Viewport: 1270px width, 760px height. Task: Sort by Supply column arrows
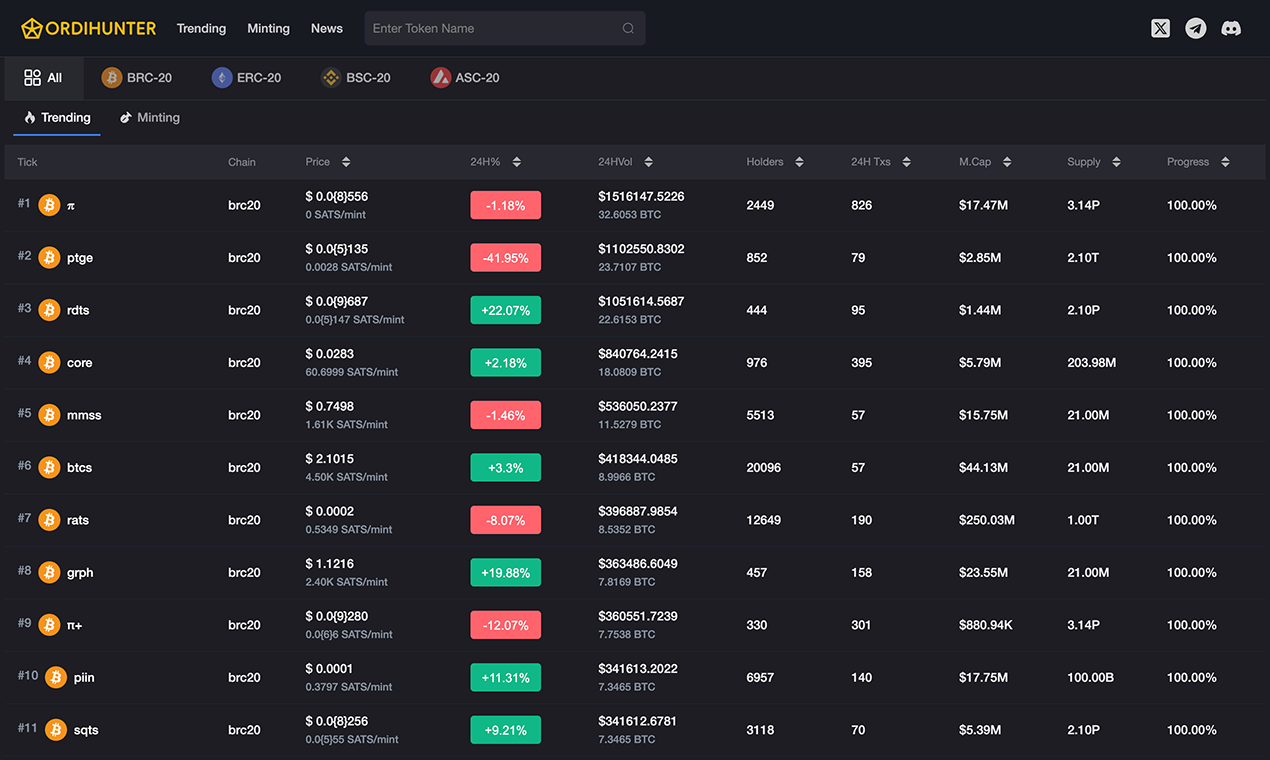click(x=1116, y=162)
